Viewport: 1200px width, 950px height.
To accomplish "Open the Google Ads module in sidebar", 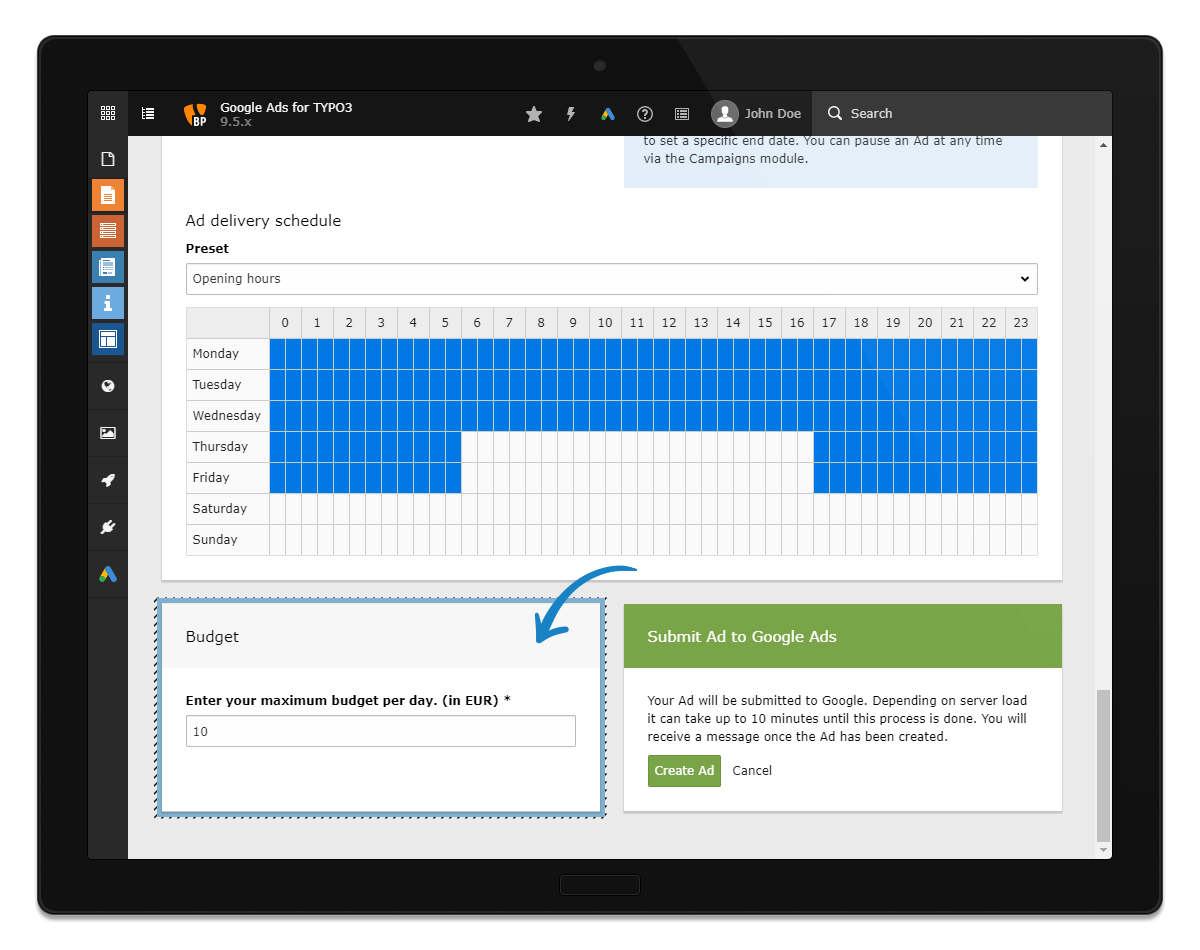I will coord(108,574).
